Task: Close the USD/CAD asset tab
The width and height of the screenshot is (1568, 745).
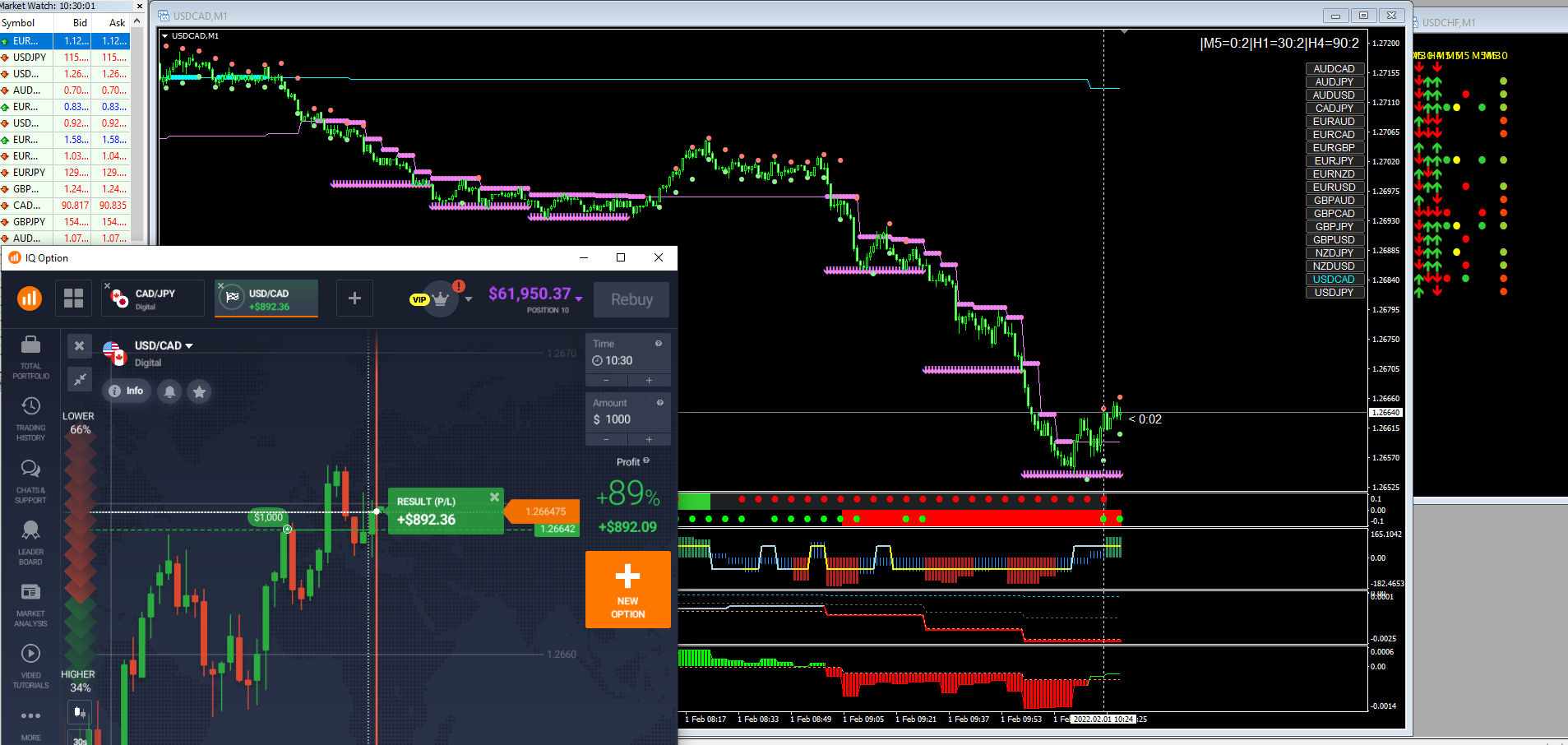Action: 220,285
